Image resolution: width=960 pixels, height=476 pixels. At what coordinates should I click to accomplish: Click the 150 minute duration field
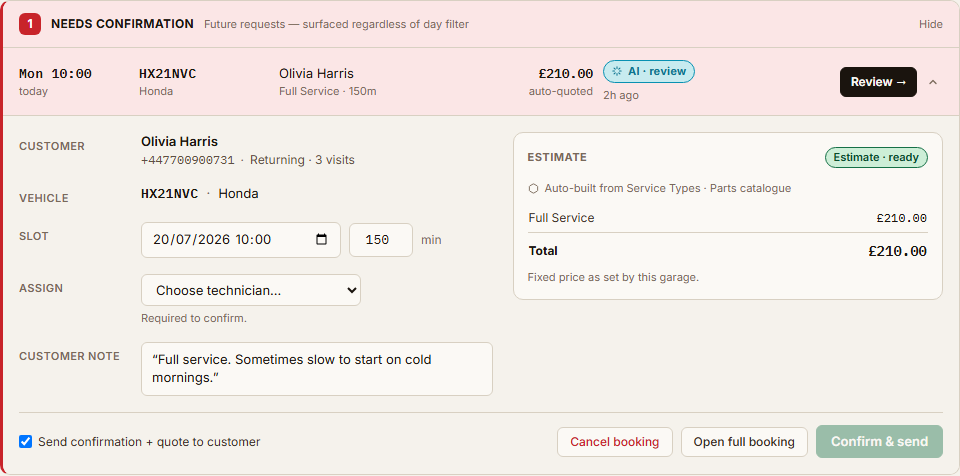click(381, 240)
